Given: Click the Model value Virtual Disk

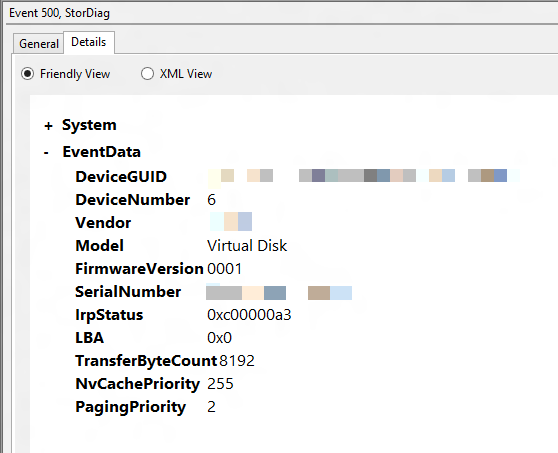Looking at the screenshot, I should [x=247, y=246].
